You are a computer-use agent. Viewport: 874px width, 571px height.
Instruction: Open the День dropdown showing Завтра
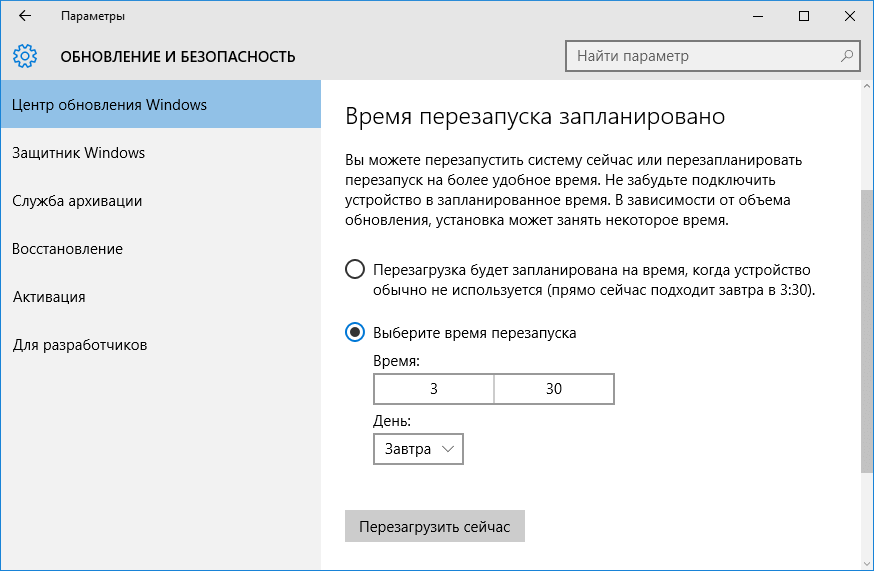tap(419, 449)
